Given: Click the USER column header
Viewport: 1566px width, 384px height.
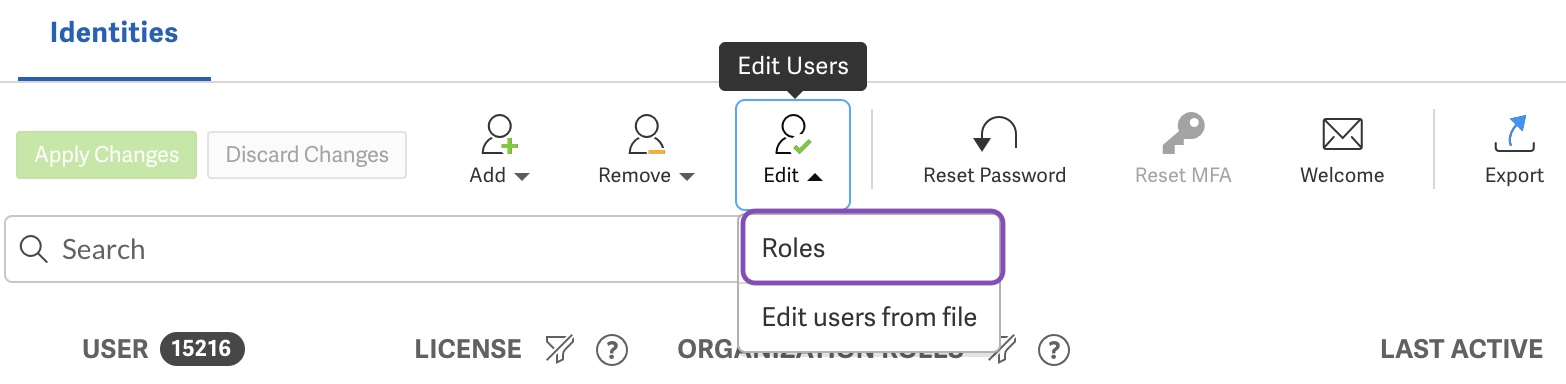Looking at the screenshot, I should point(116,349).
